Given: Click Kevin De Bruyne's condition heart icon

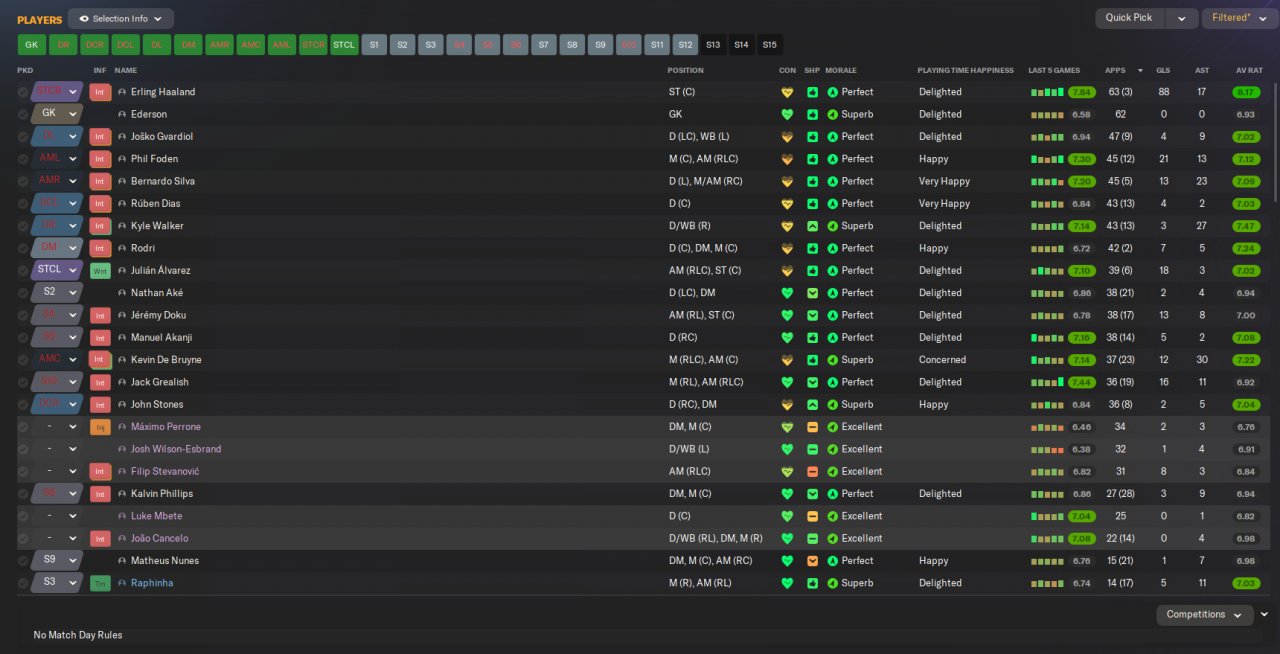Looking at the screenshot, I should click(x=787, y=360).
